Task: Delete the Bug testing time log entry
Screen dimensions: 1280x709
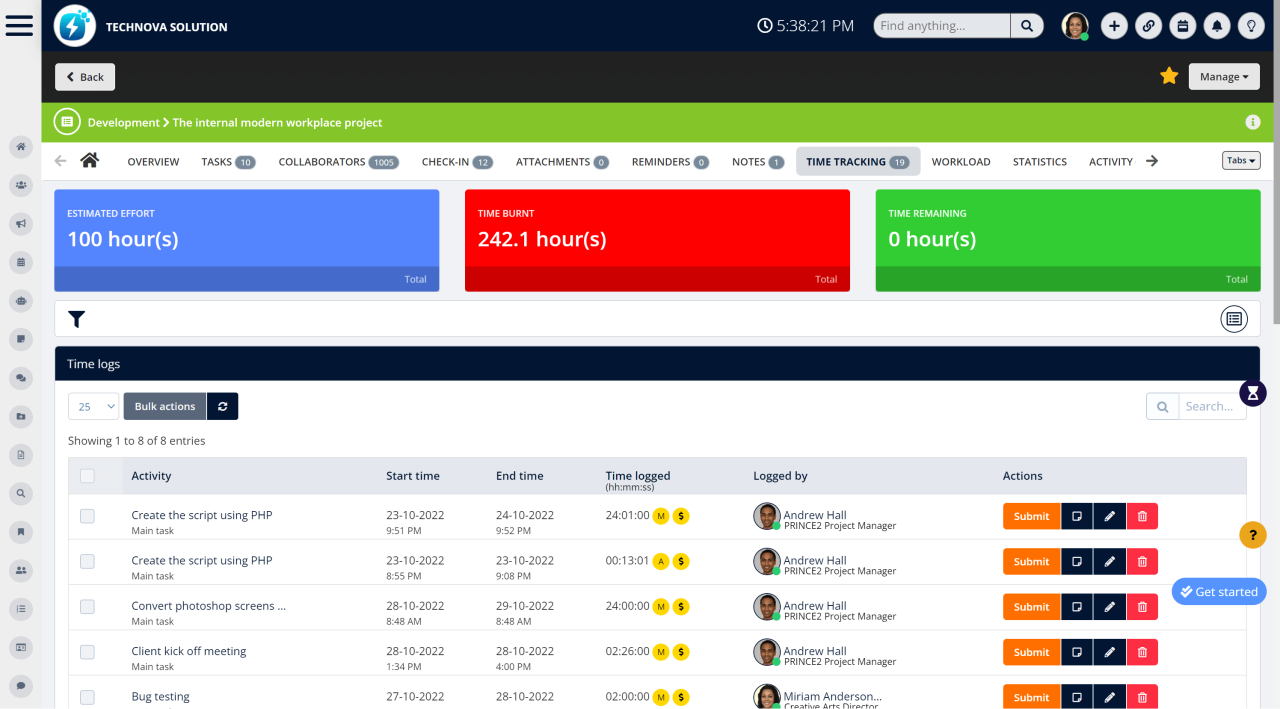Action: (x=1141, y=696)
